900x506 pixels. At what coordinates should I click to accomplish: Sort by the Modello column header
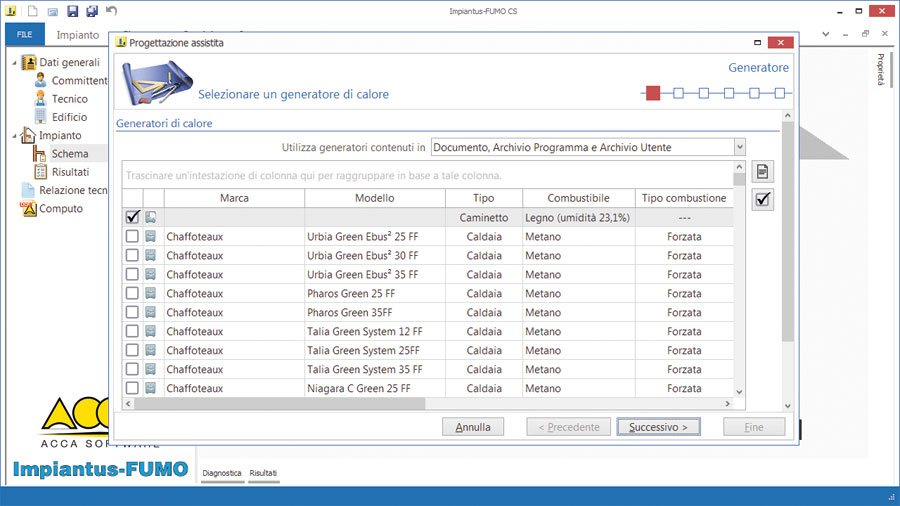pos(374,198)
